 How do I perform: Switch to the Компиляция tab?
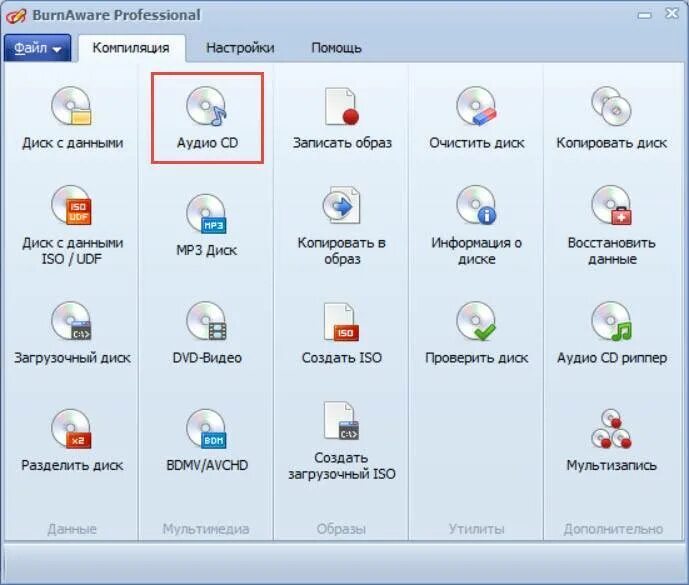(x=131, y=47)
